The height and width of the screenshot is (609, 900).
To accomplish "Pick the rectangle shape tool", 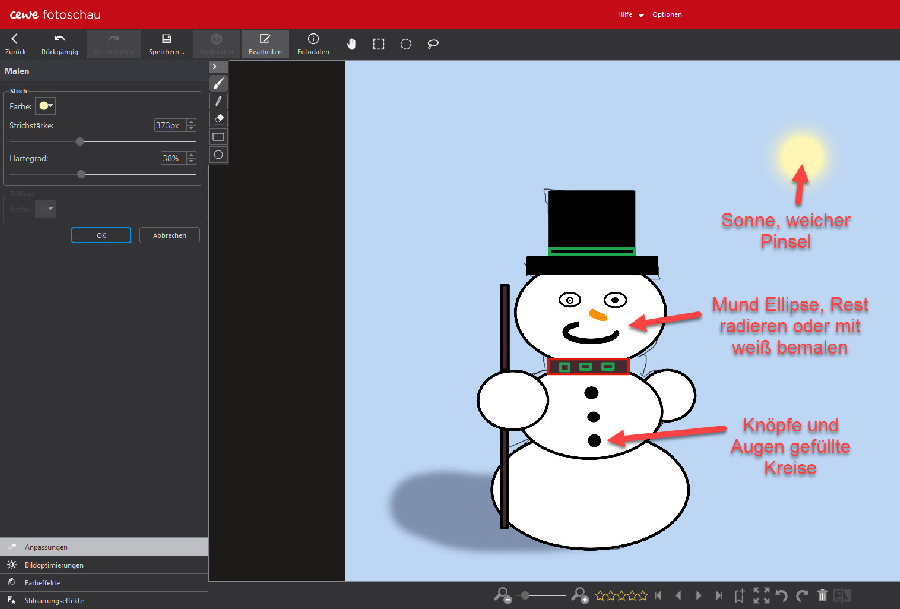I will [219, 137].
